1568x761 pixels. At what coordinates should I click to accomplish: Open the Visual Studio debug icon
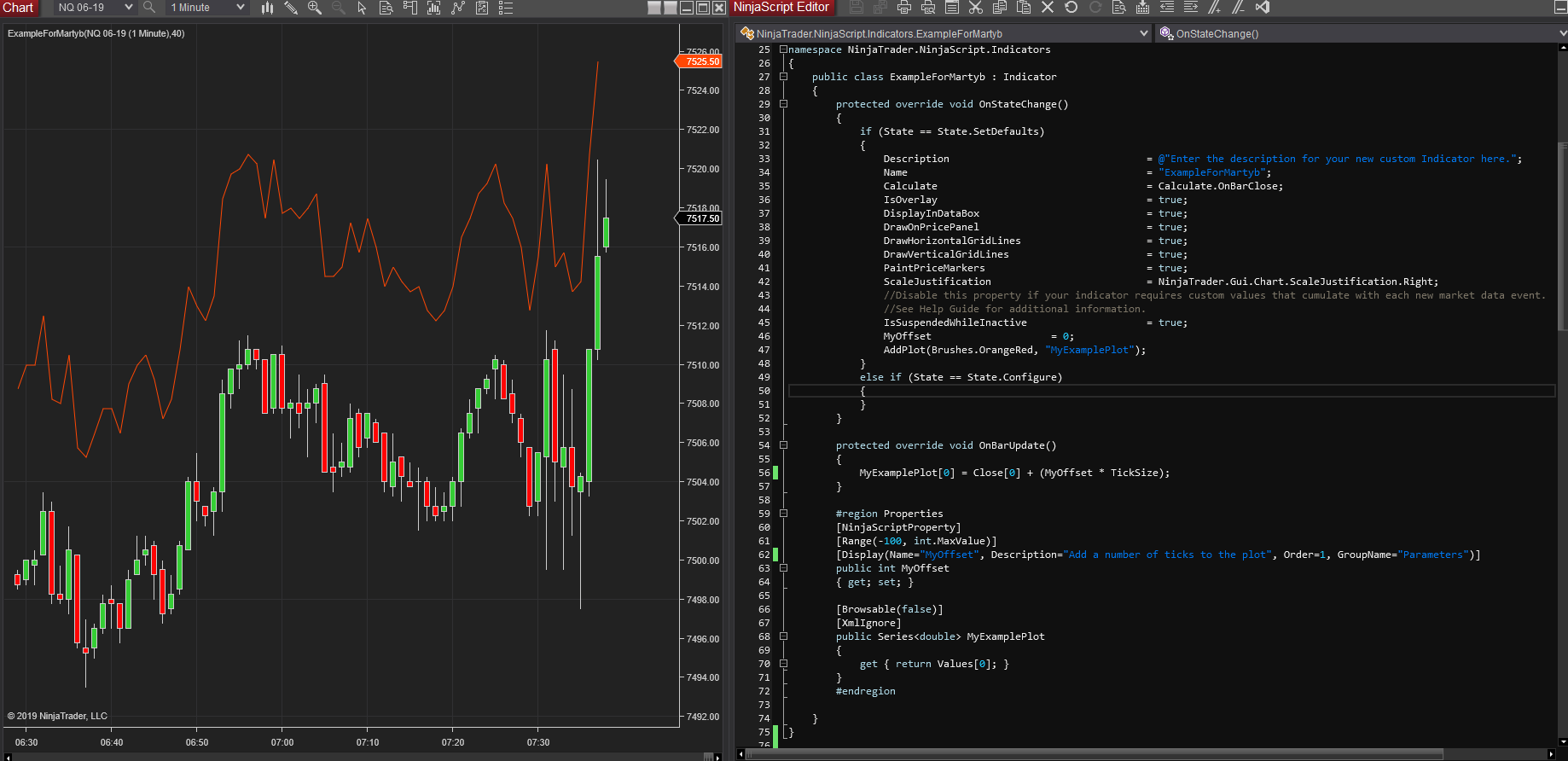[x=1263, y=8]
